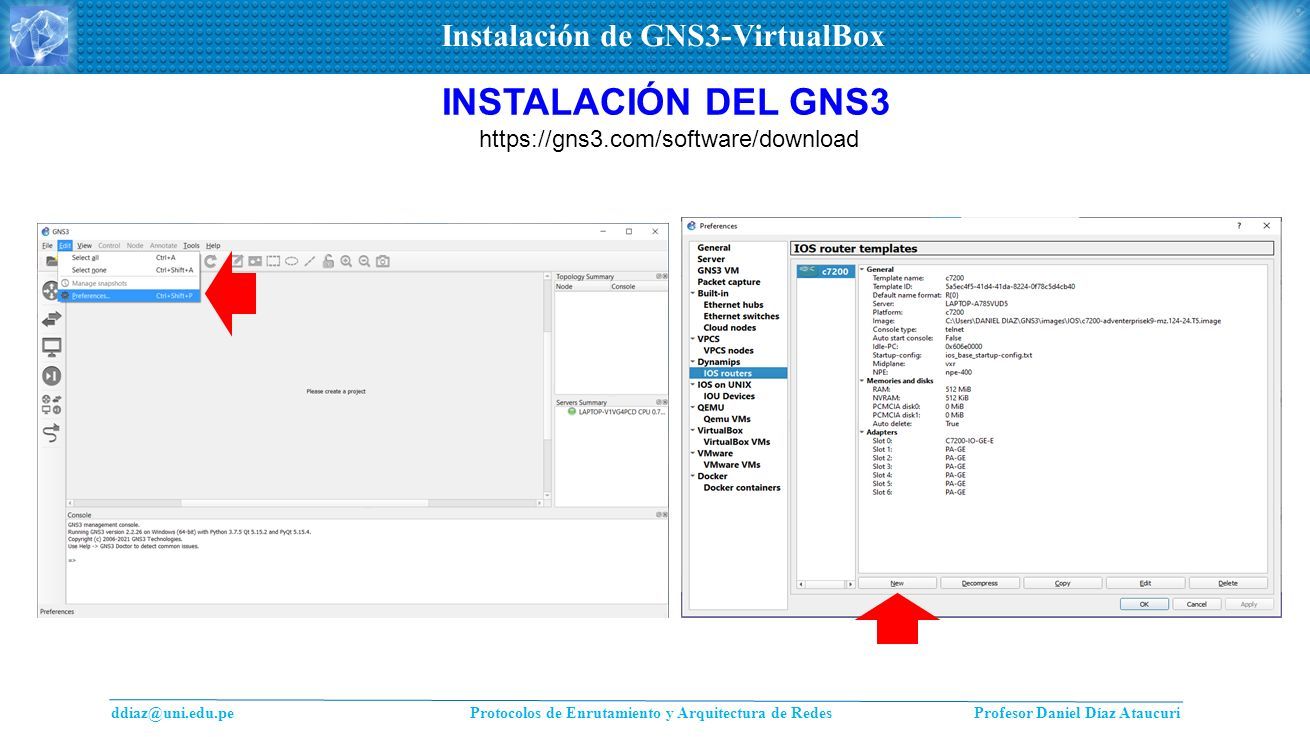The image size is (1310, 737).
Task: Select Ethernet switches in Preferences tree
Action: pos(741,316)
